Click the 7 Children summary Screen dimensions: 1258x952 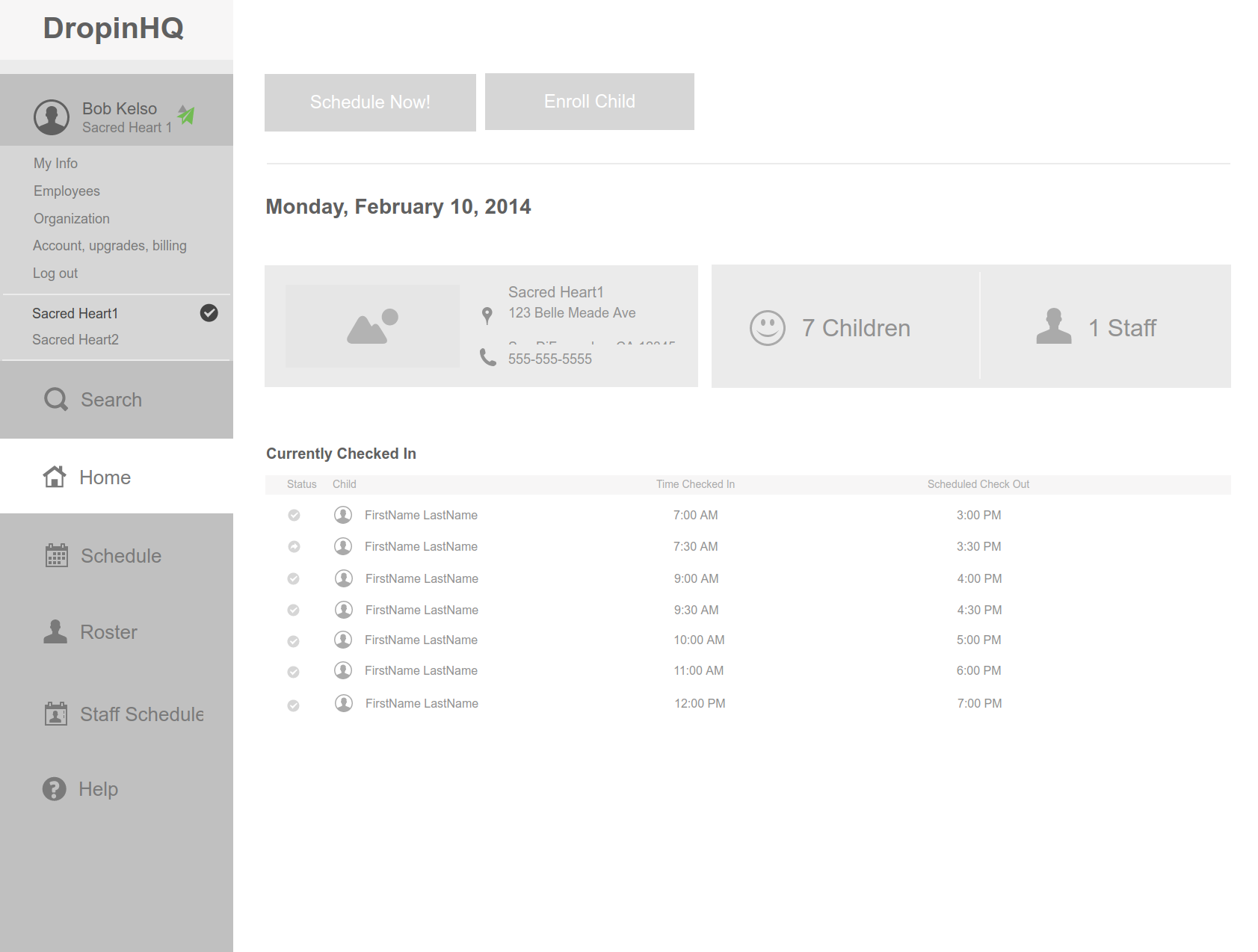[856, 327]
